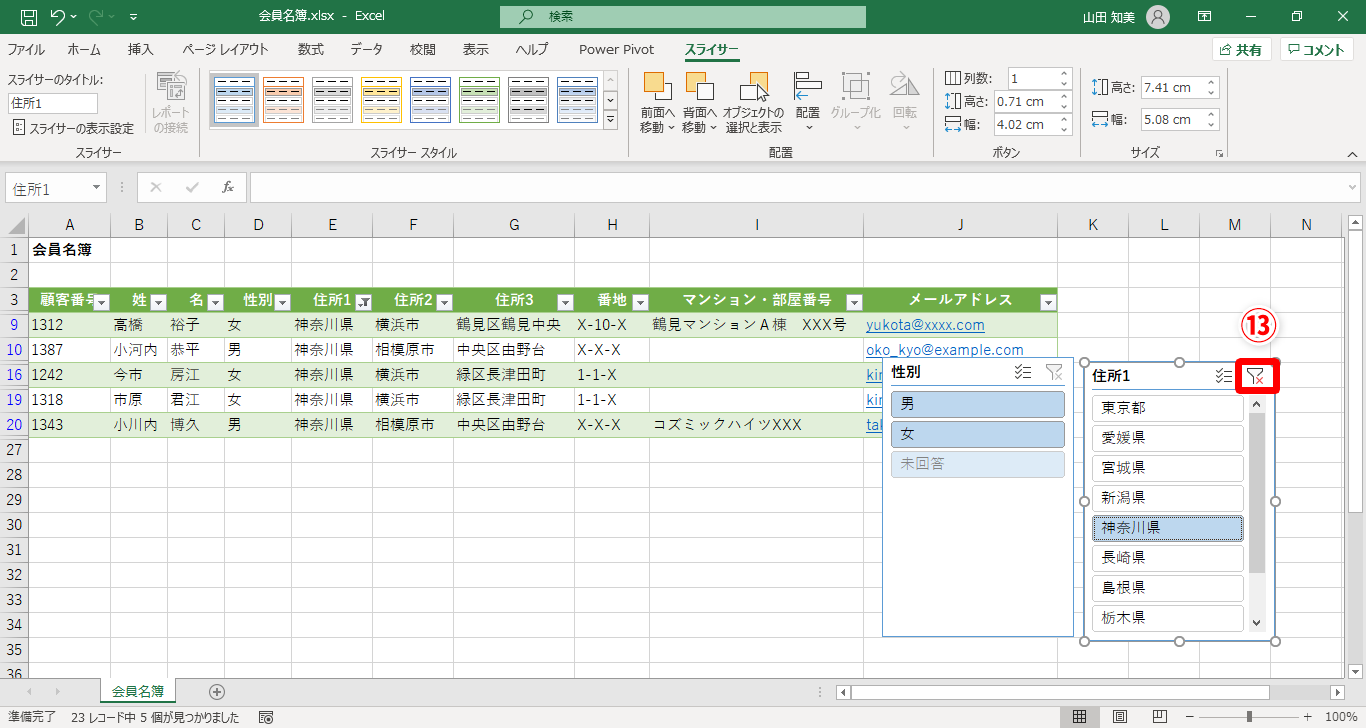Click the 共有 share button
This screenshot has height=728, width=1366.
1241,50
